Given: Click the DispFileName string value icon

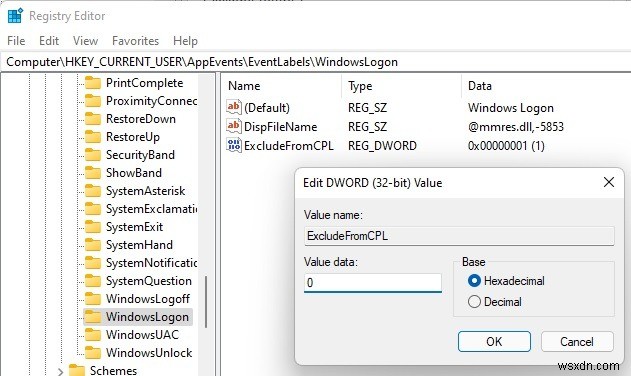Looking at the screenshot, I should click(x=234, y=126).
